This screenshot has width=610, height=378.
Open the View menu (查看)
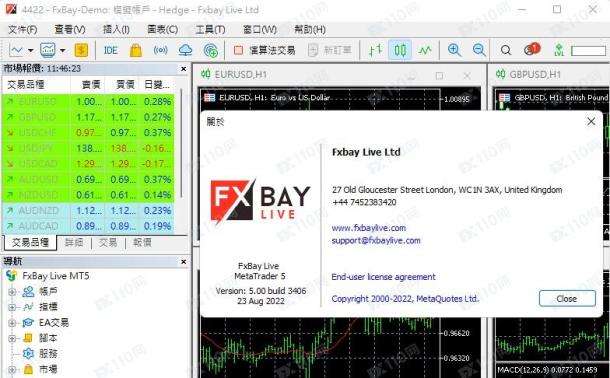pyautogui.click(x=70, y=30)
